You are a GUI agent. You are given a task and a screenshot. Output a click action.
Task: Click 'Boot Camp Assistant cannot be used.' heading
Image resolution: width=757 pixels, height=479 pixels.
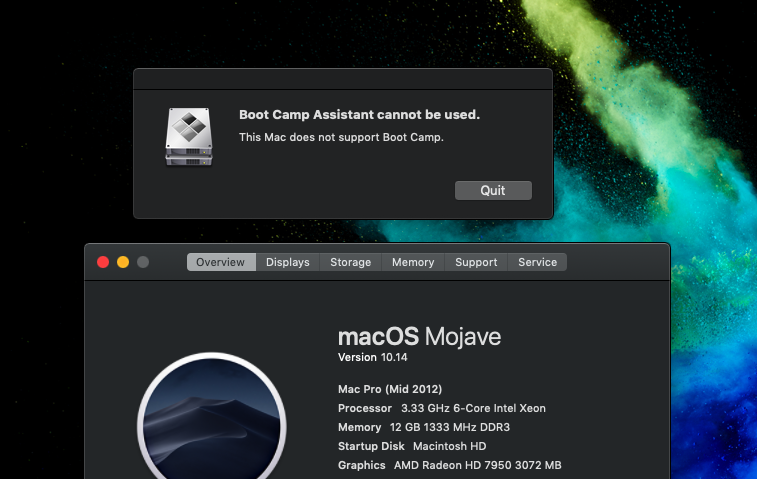[360, 115]
